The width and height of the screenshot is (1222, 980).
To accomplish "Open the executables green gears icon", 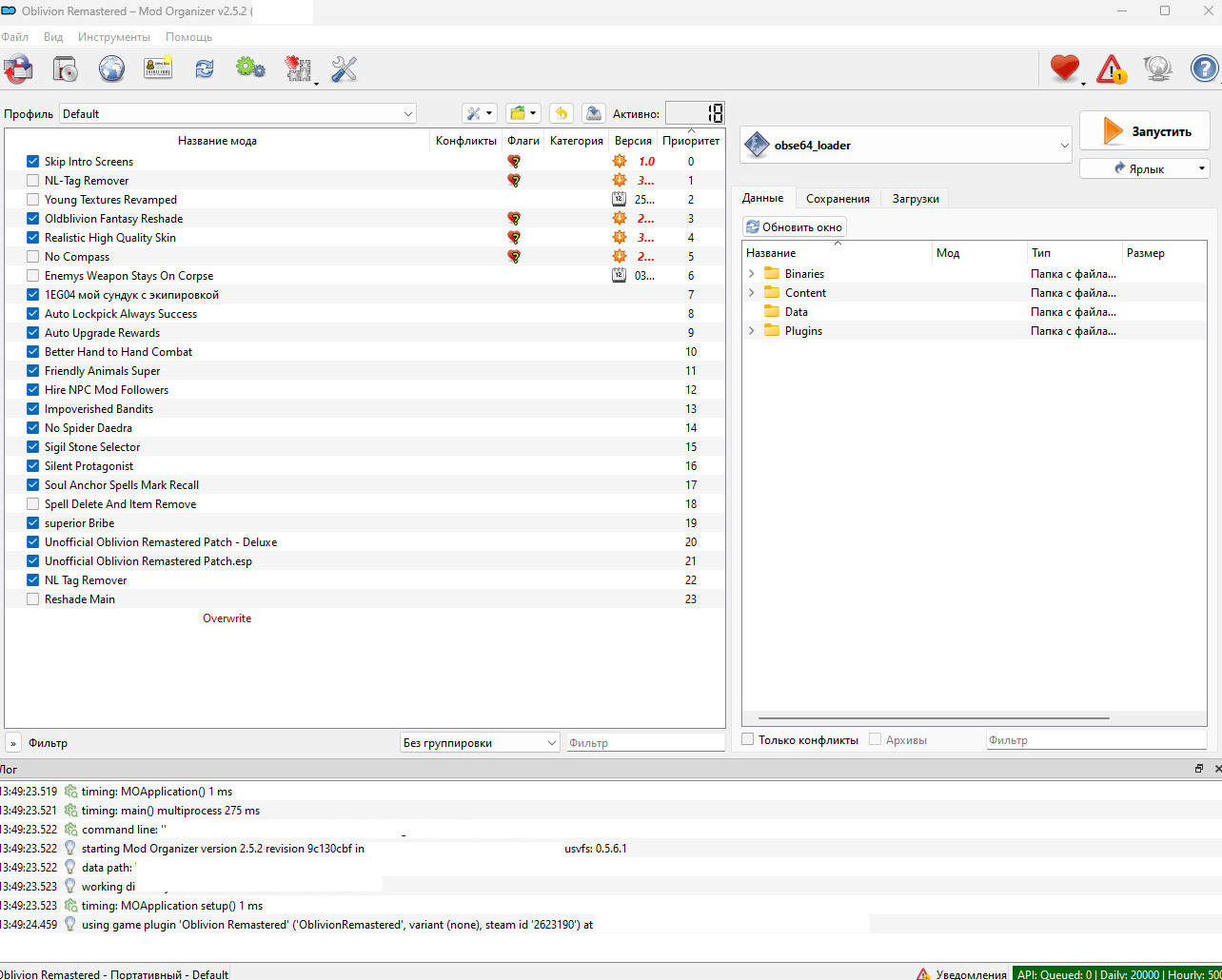I will pos(250,69).
